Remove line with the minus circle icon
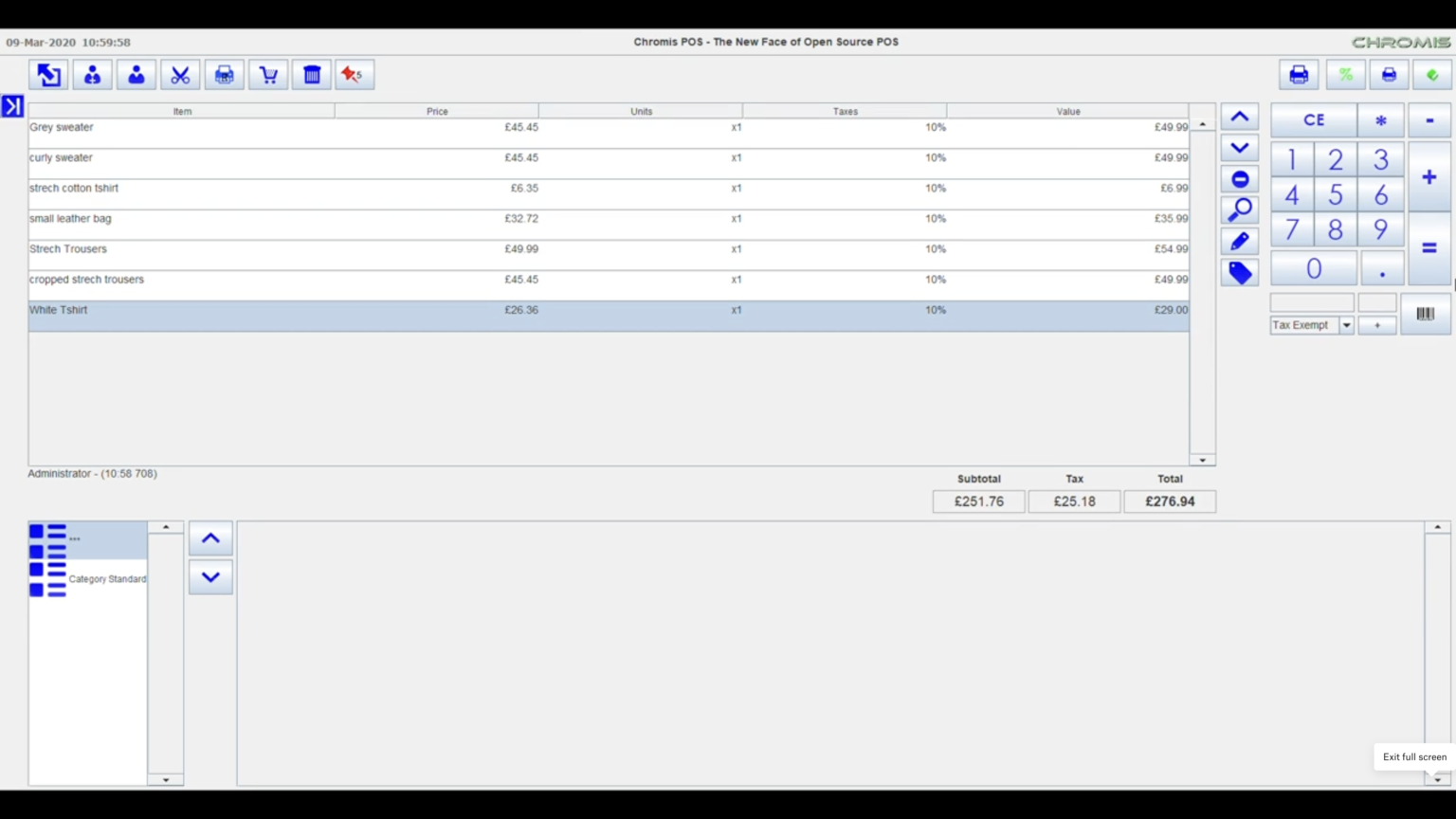1456x819 pixels. pos(1239,179)
